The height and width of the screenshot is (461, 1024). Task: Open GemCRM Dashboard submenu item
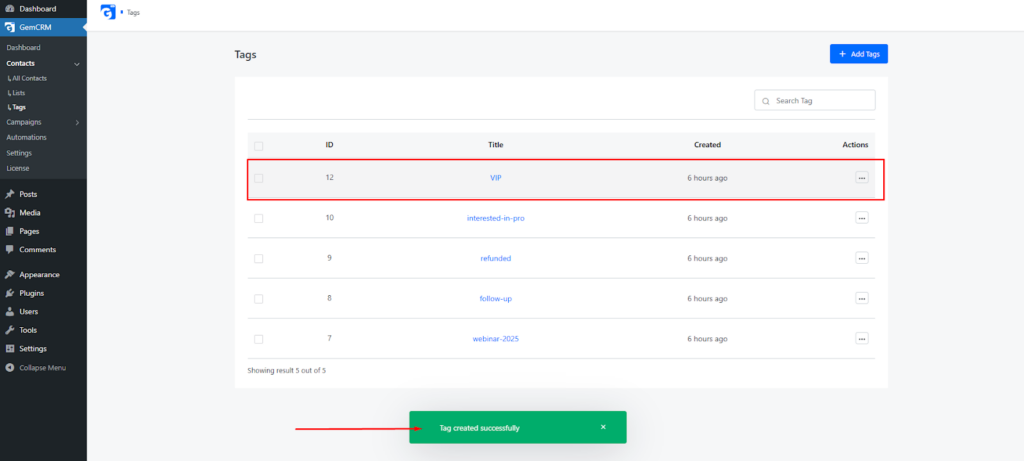24,48
